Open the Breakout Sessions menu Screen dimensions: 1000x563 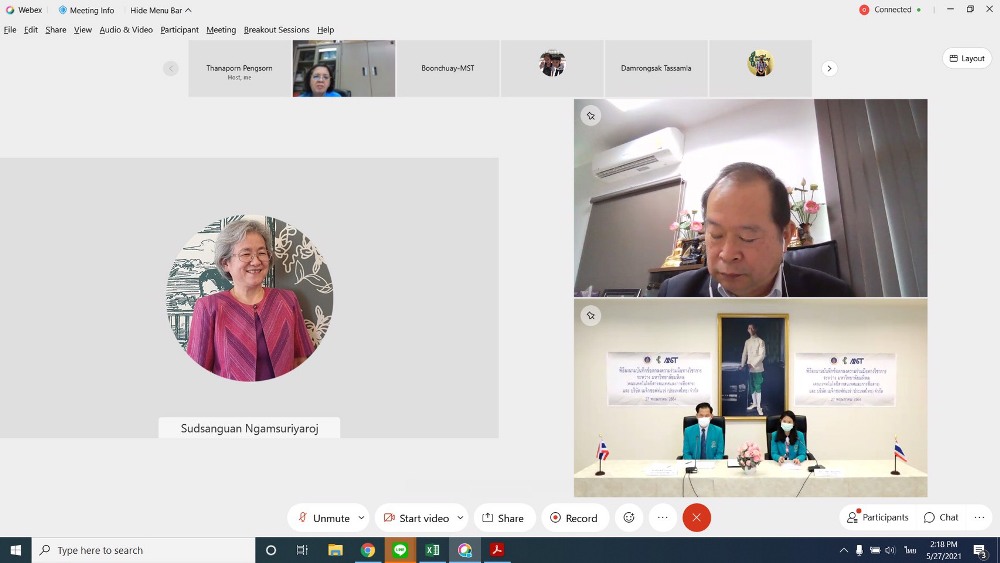tap(275, 30)
